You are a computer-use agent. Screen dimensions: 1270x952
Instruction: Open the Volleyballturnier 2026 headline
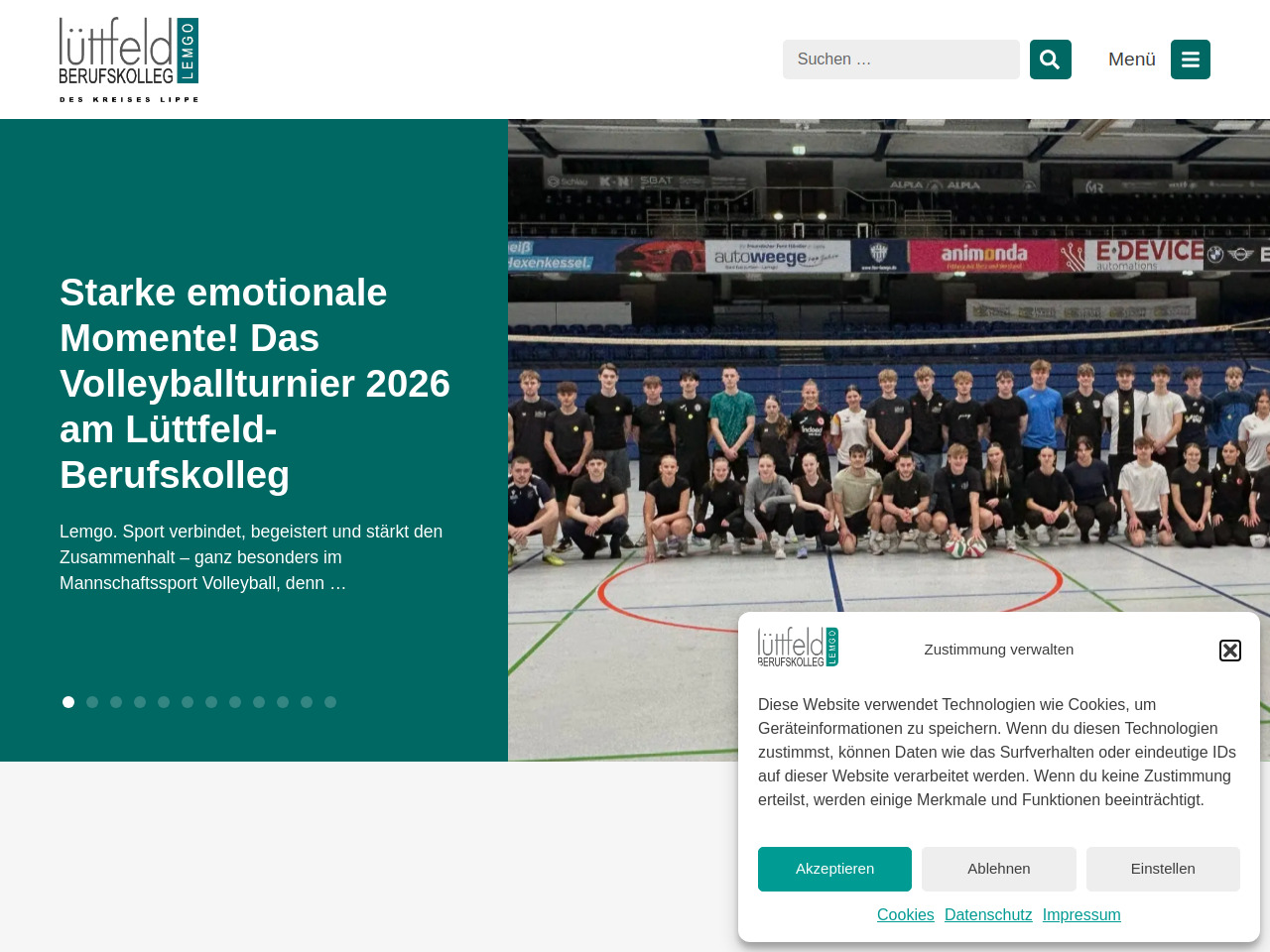pos(254,384)
